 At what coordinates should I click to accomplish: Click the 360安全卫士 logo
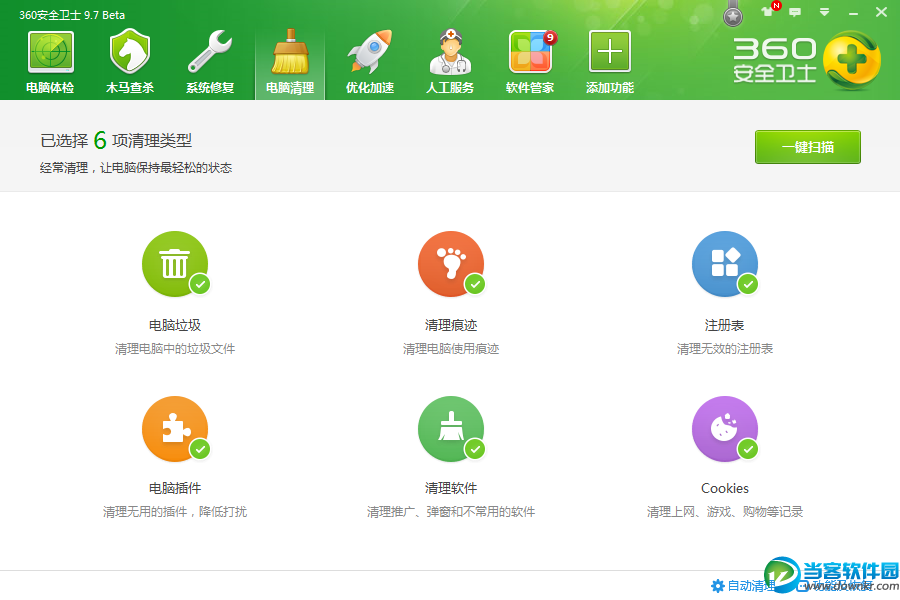tap(806, 60)
